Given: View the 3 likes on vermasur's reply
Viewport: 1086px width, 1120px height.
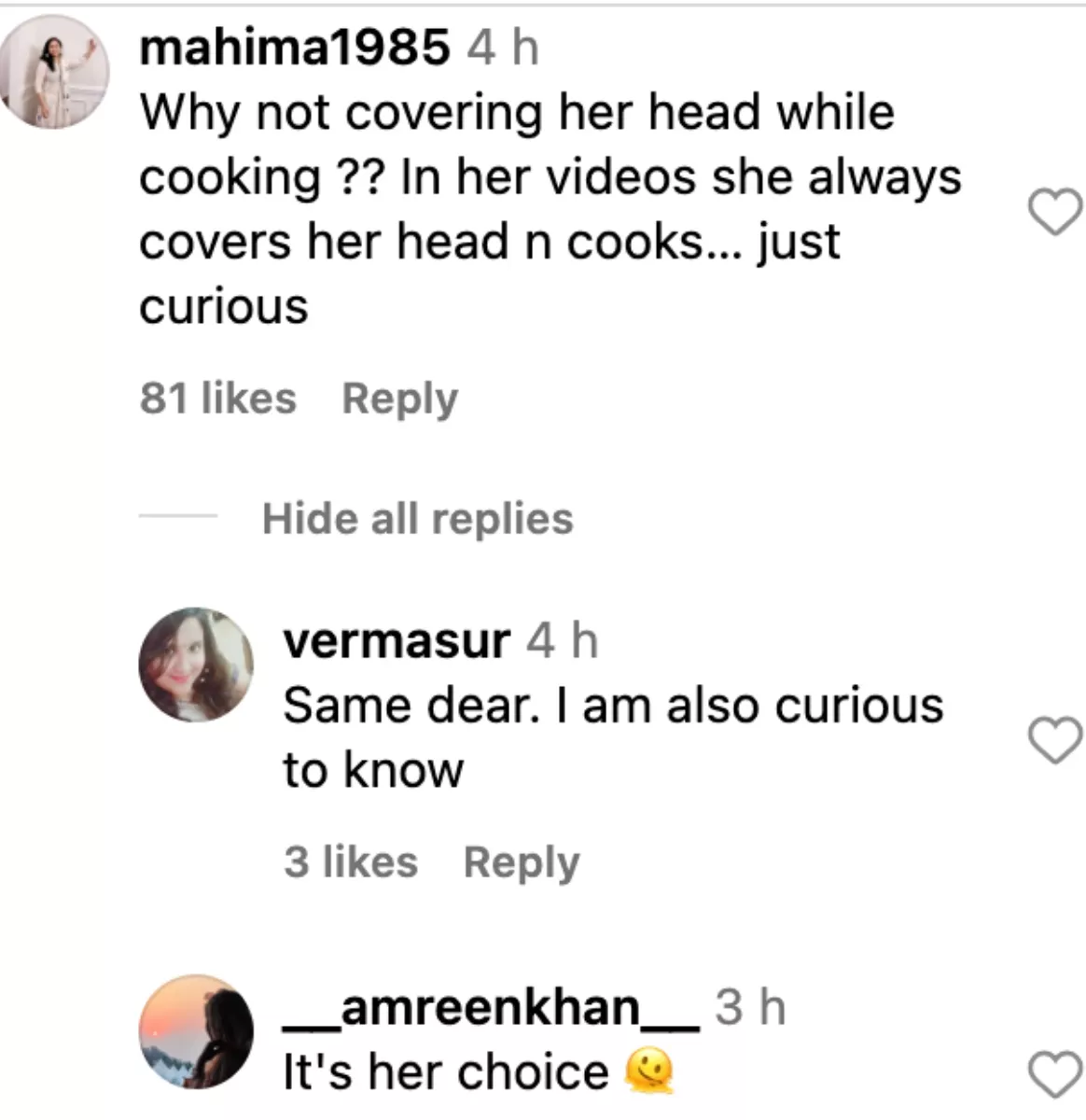Looking at the screenshot, I should [x=351, y=861].
